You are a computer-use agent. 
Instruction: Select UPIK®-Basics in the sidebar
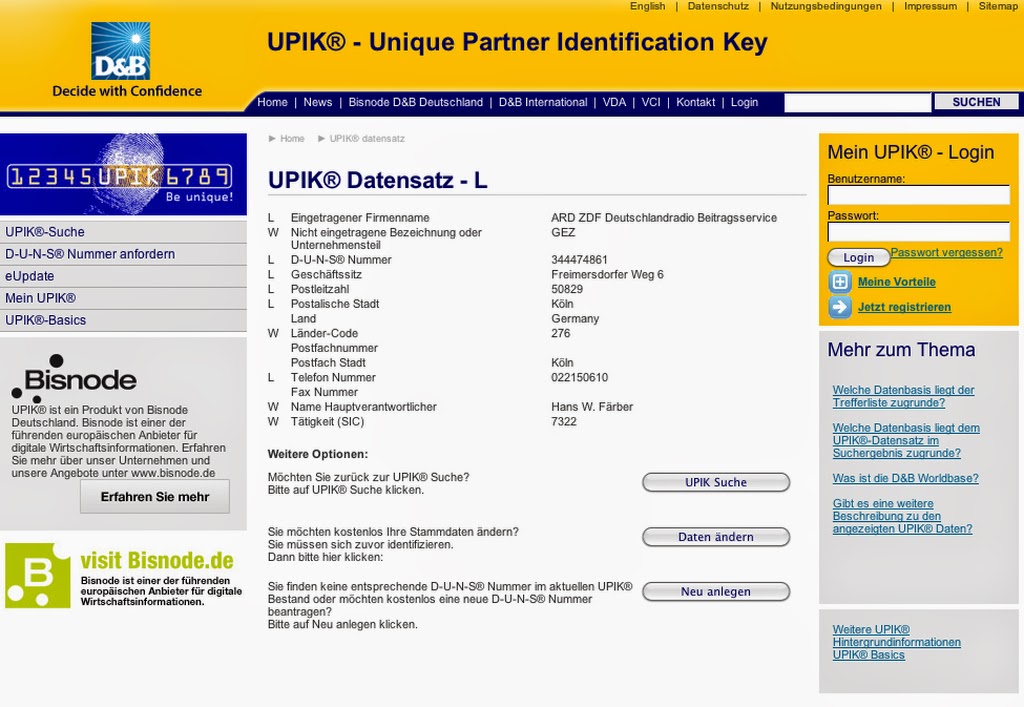123,321
